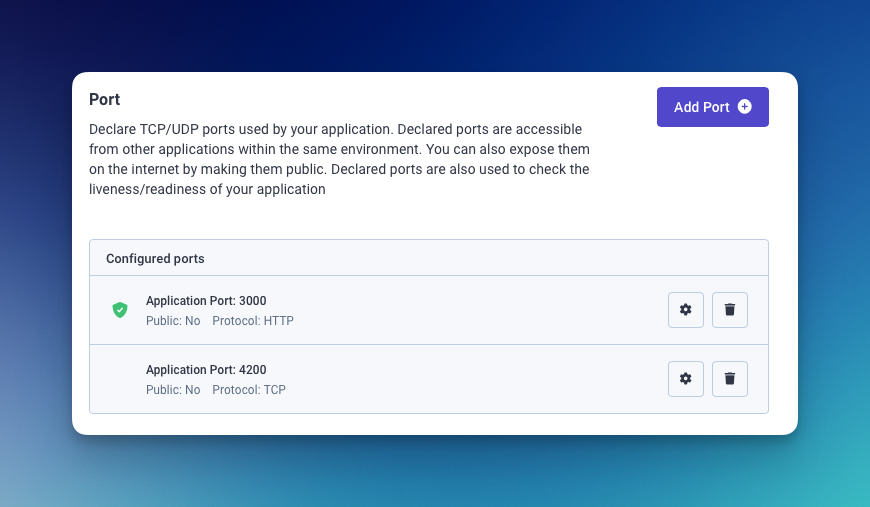Click the port description paragraph
The width and height of the screenshot is (870, 507).
point(340,159)
